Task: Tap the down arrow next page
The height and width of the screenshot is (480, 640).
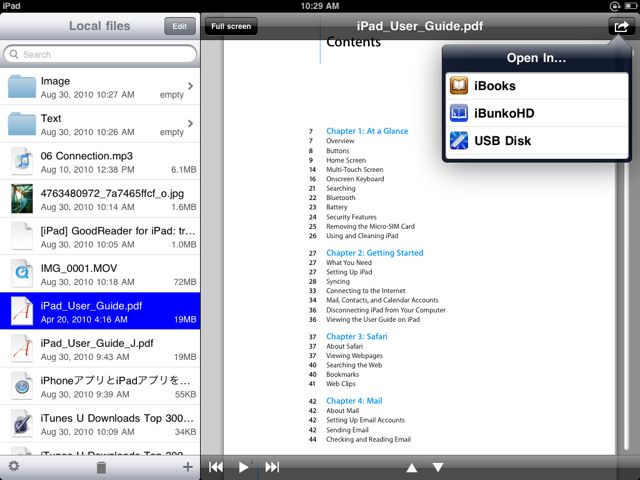Action: [438, 468]
